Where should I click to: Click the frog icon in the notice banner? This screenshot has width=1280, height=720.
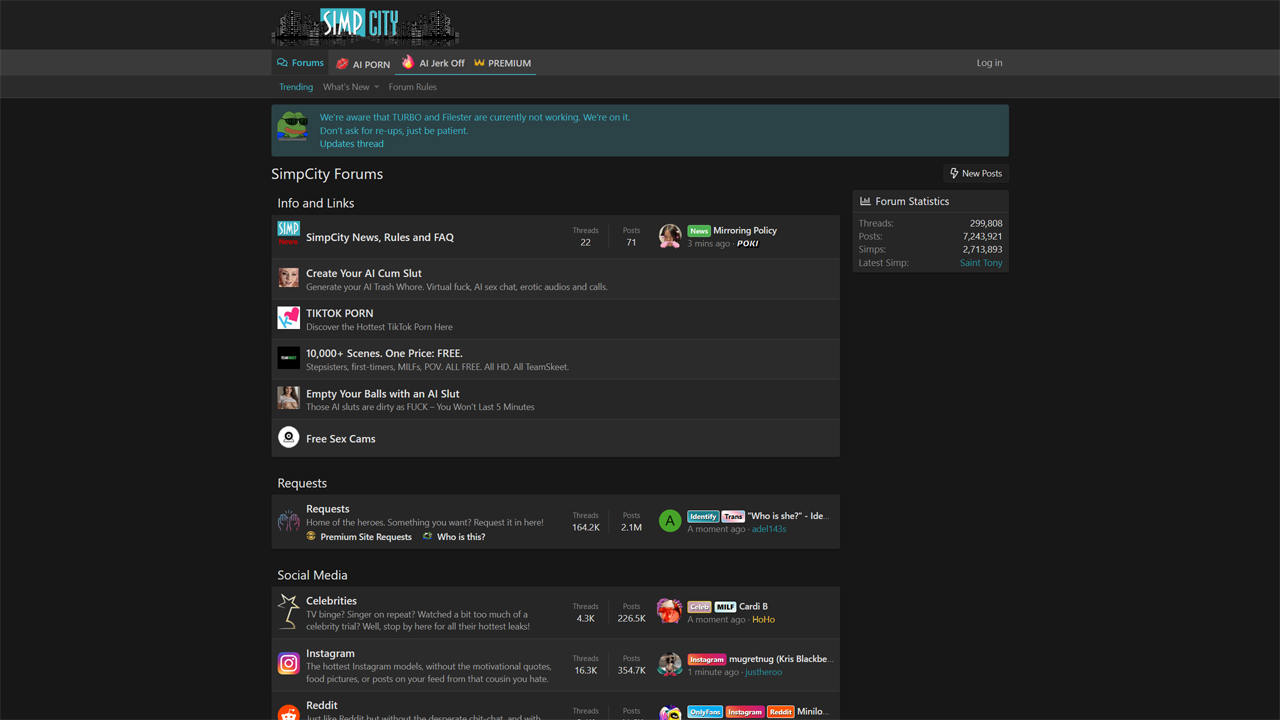(292, 127)
